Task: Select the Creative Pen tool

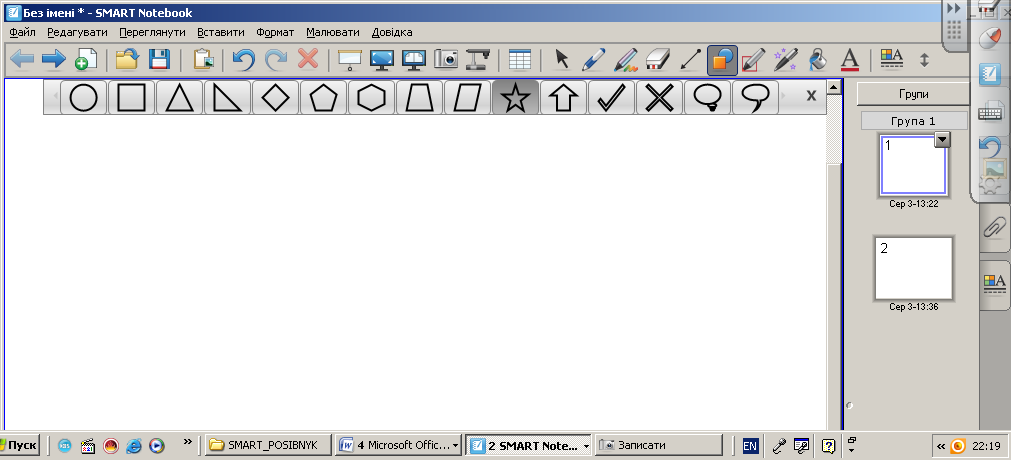Action: [626, 60]
